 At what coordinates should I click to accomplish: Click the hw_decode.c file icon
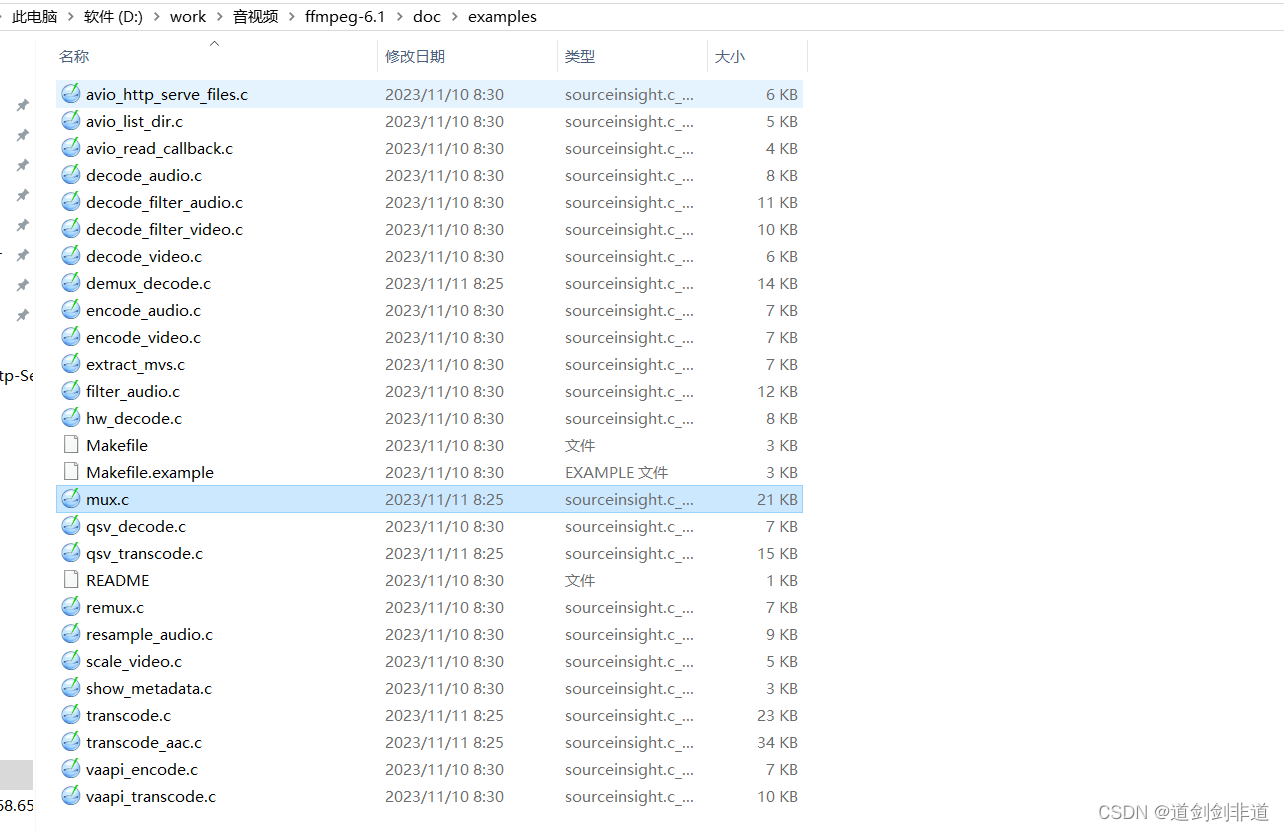(70, 418)
